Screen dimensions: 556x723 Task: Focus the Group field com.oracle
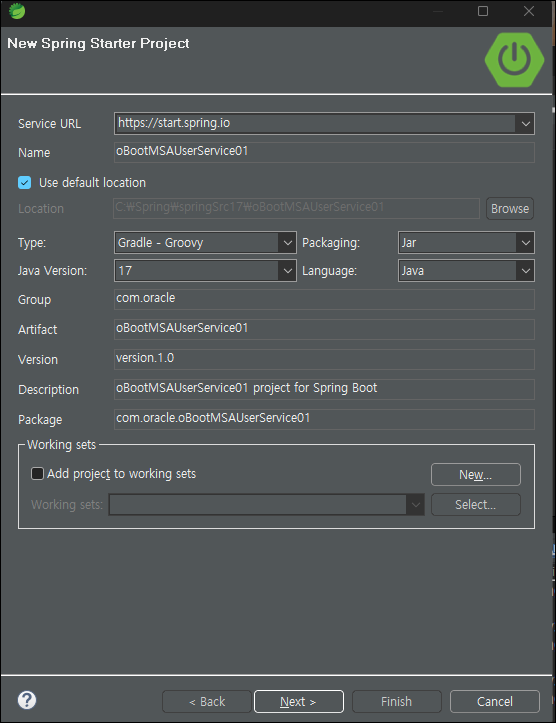tap(324, 299)
